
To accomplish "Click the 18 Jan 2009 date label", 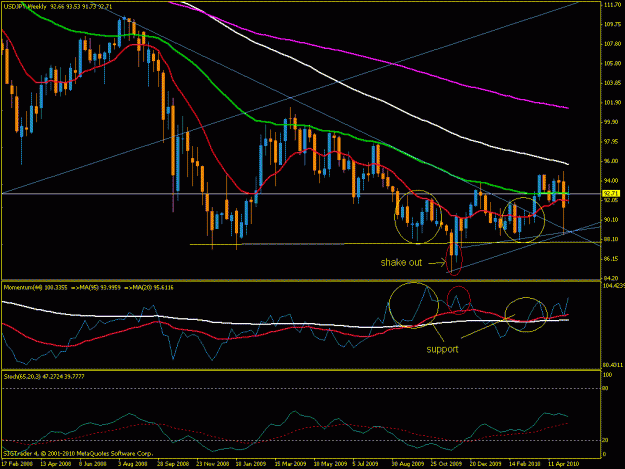I will (x=251, y=464).
